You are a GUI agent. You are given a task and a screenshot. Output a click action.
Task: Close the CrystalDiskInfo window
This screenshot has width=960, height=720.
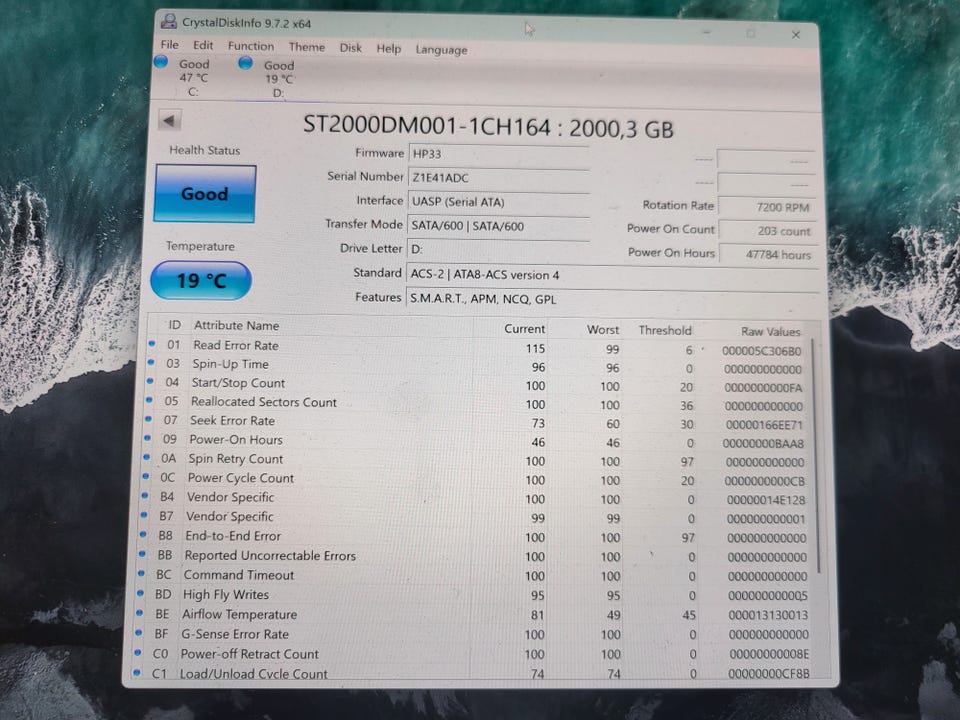(796, 35)
